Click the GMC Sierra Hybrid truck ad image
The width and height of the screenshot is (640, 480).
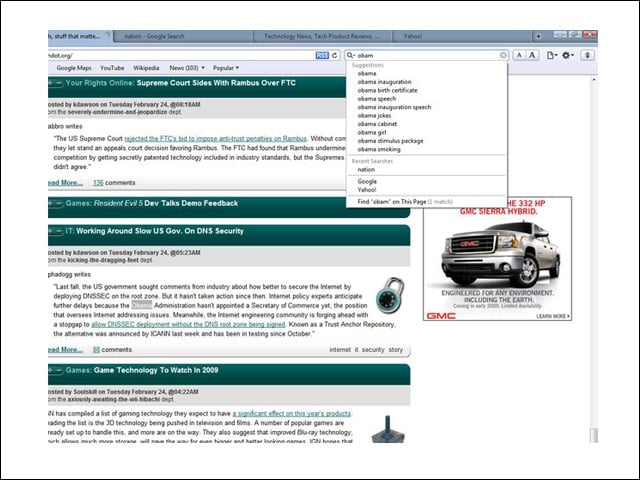pos(498,253)
